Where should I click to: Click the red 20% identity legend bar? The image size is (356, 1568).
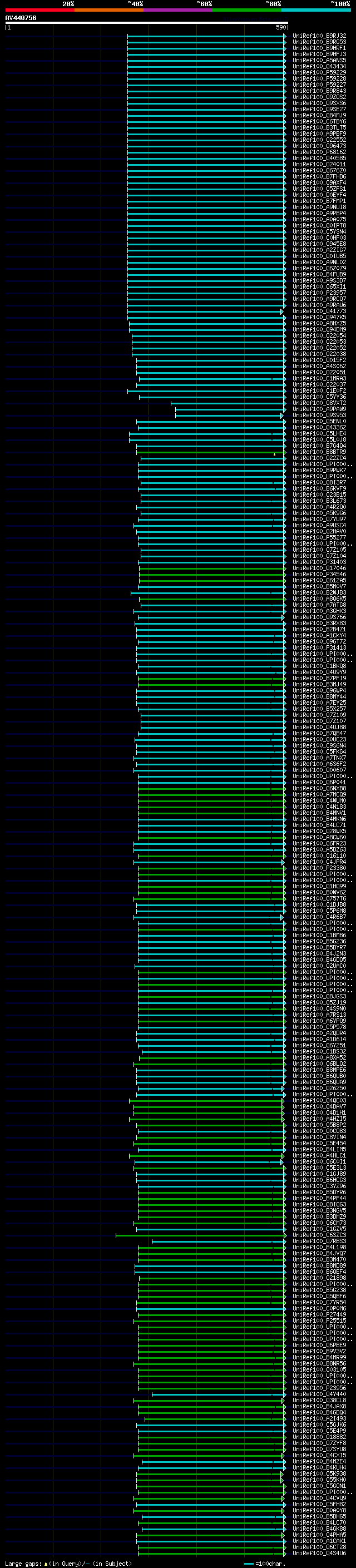pos(39,10)
